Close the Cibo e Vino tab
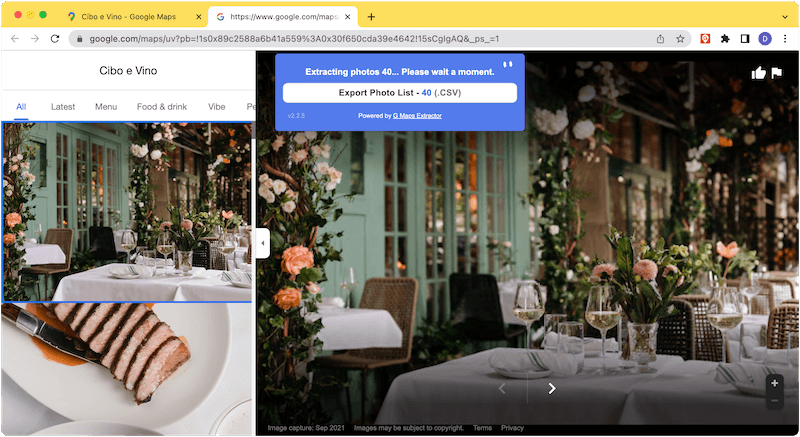 coord(198,17)
